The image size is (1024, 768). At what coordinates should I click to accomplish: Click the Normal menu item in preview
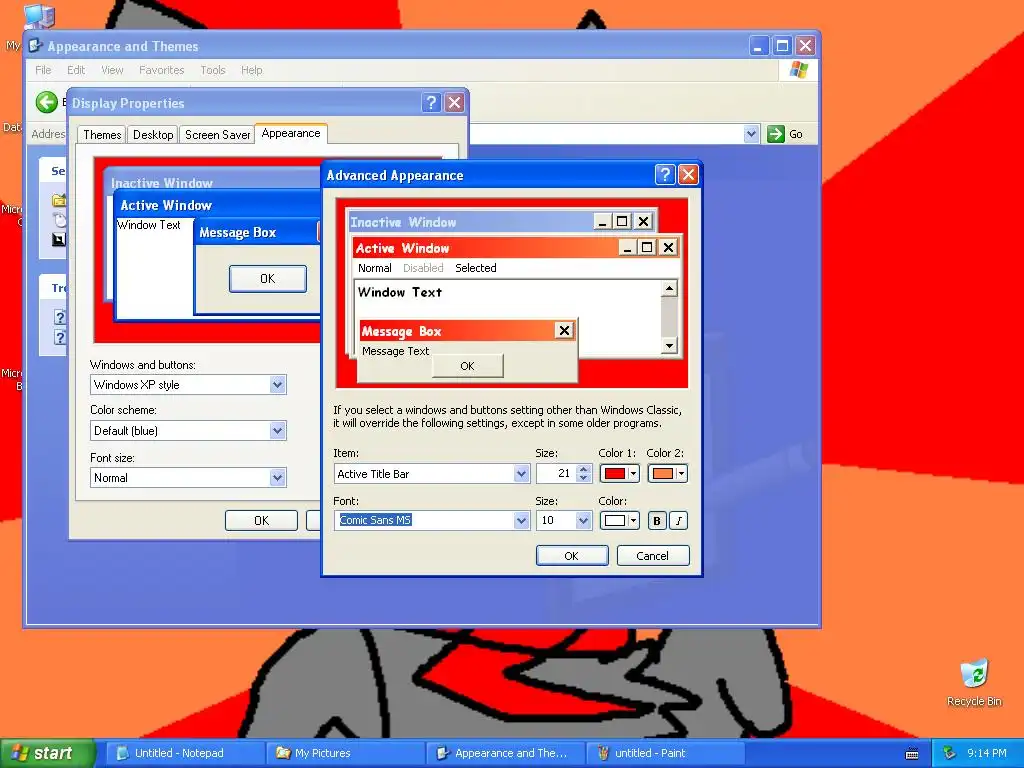tap(375, 268)
